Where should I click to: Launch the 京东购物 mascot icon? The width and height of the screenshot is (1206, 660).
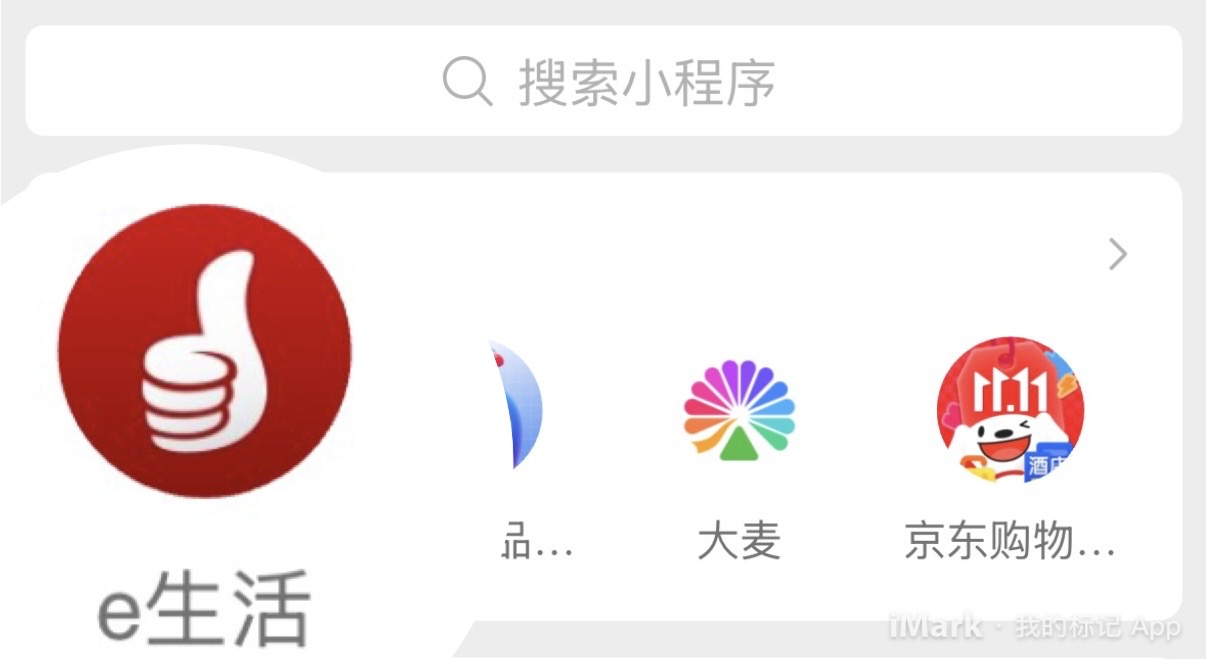1010,410
